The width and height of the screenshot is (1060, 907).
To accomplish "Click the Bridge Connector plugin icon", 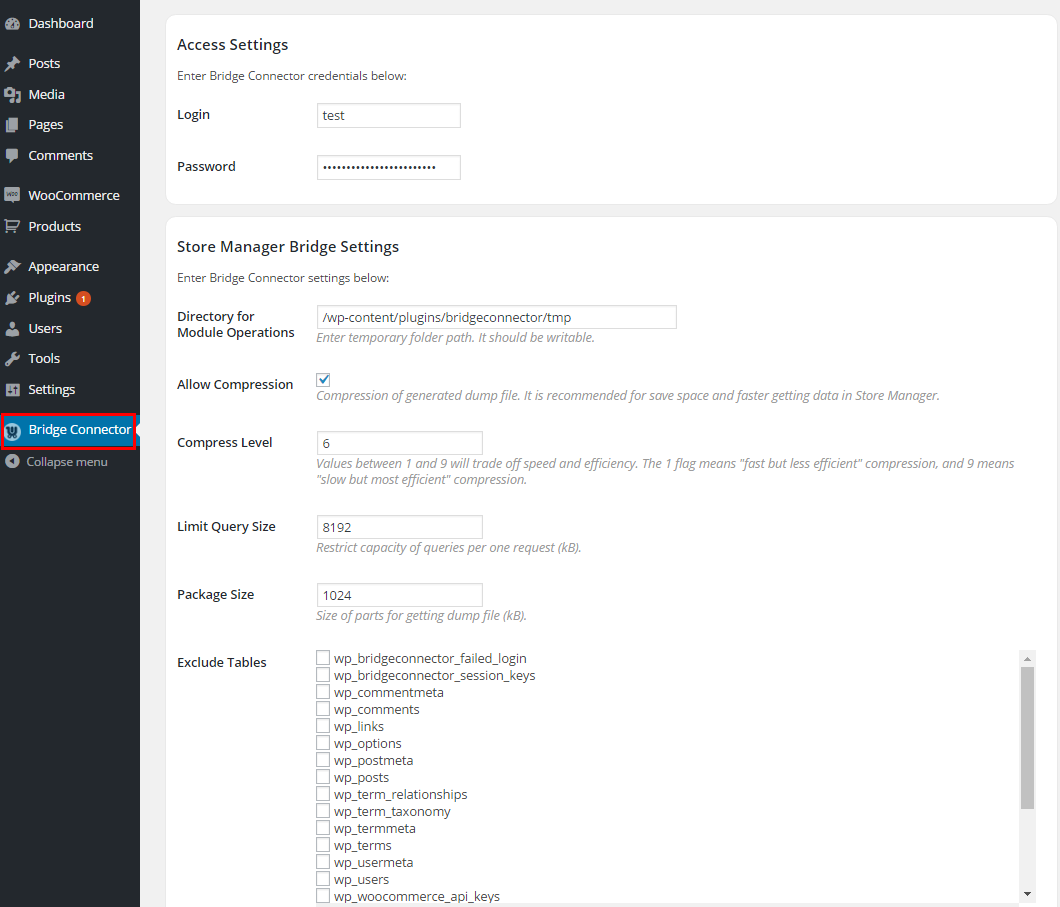I will coord(13,431).
